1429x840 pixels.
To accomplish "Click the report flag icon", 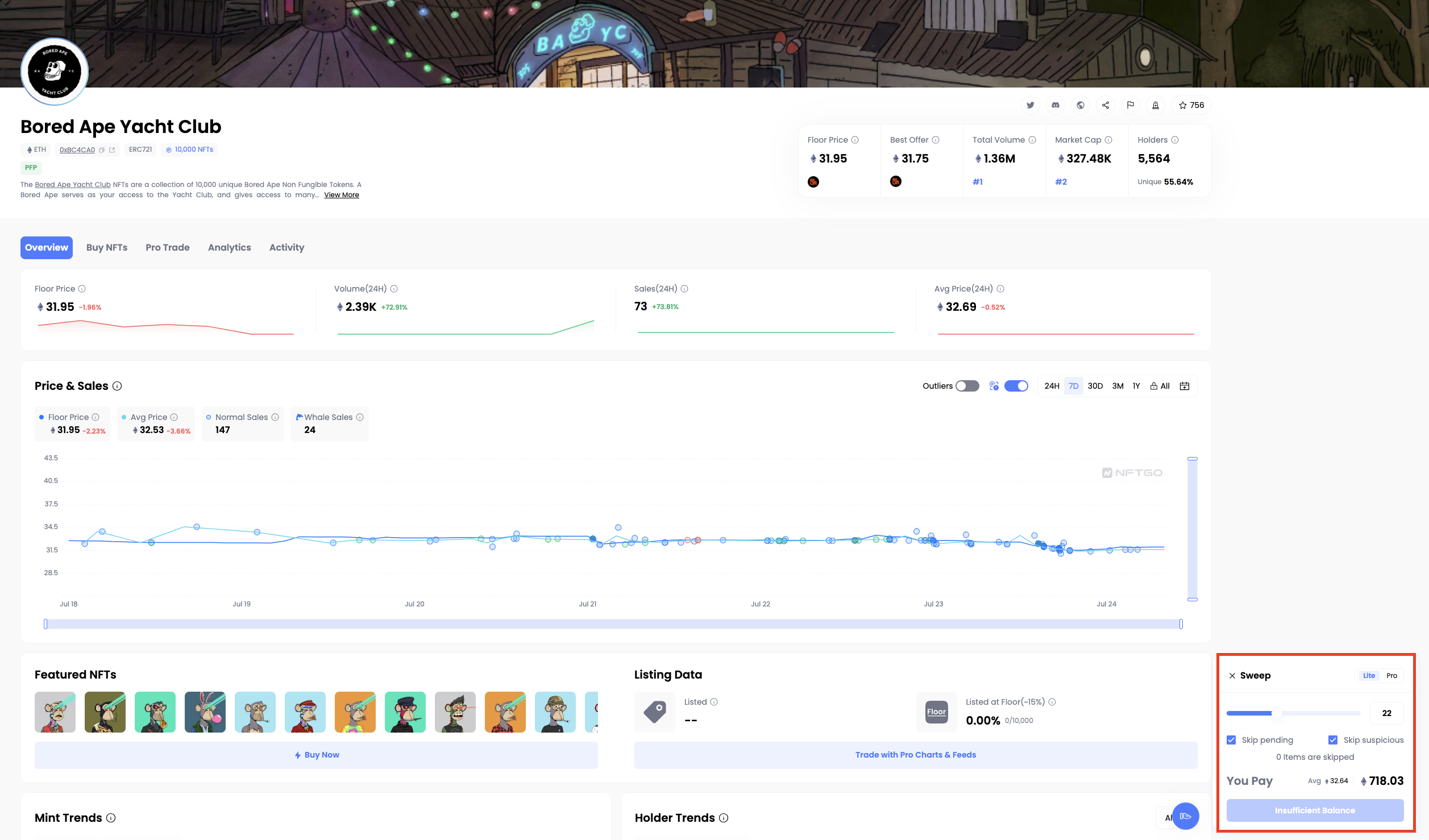I will (x=1131, y=105).
